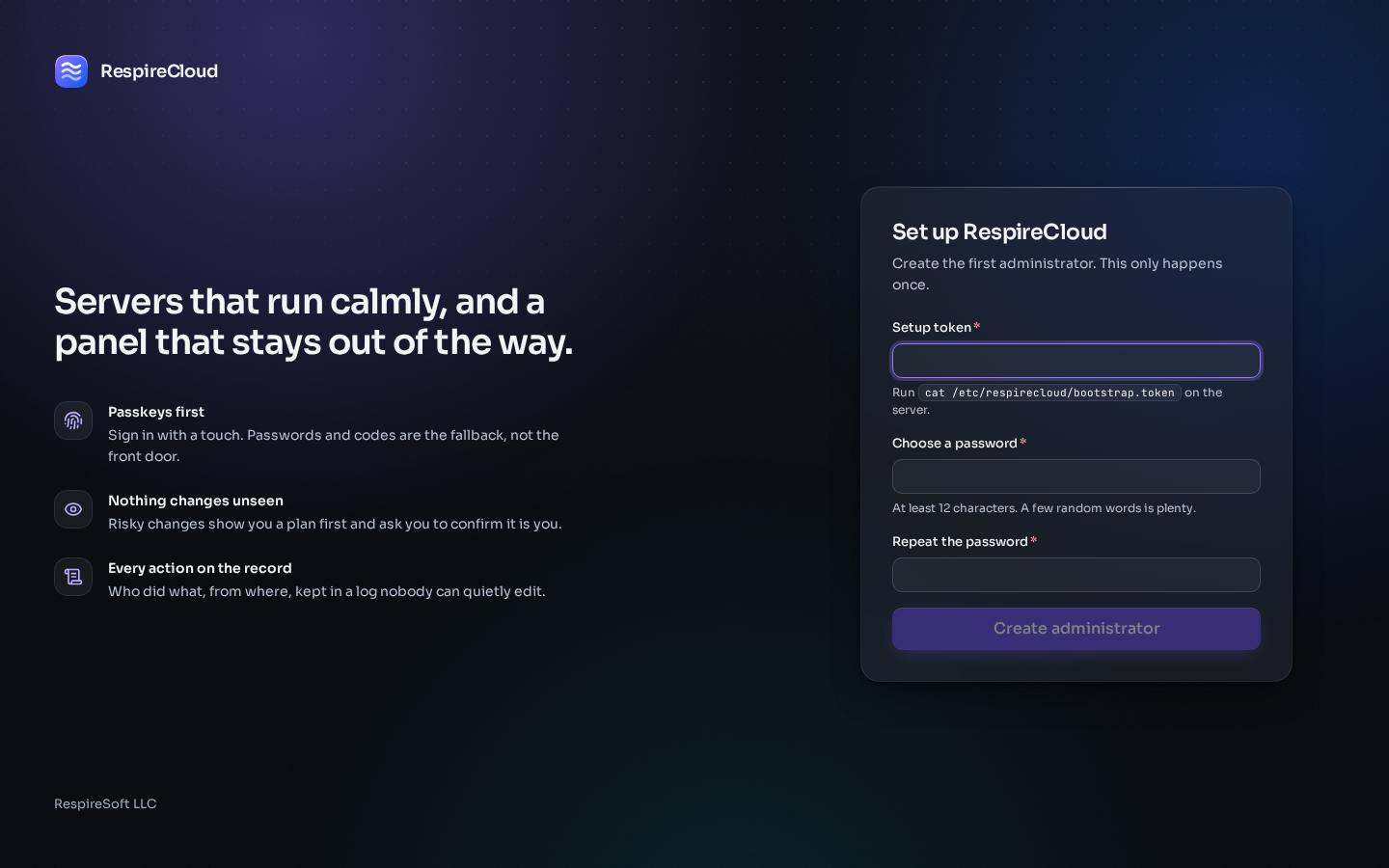Click the Risky changes show you a plan text
Image resolution: width=1389 pixels, height=868 pixels.
tap(335, 524)
